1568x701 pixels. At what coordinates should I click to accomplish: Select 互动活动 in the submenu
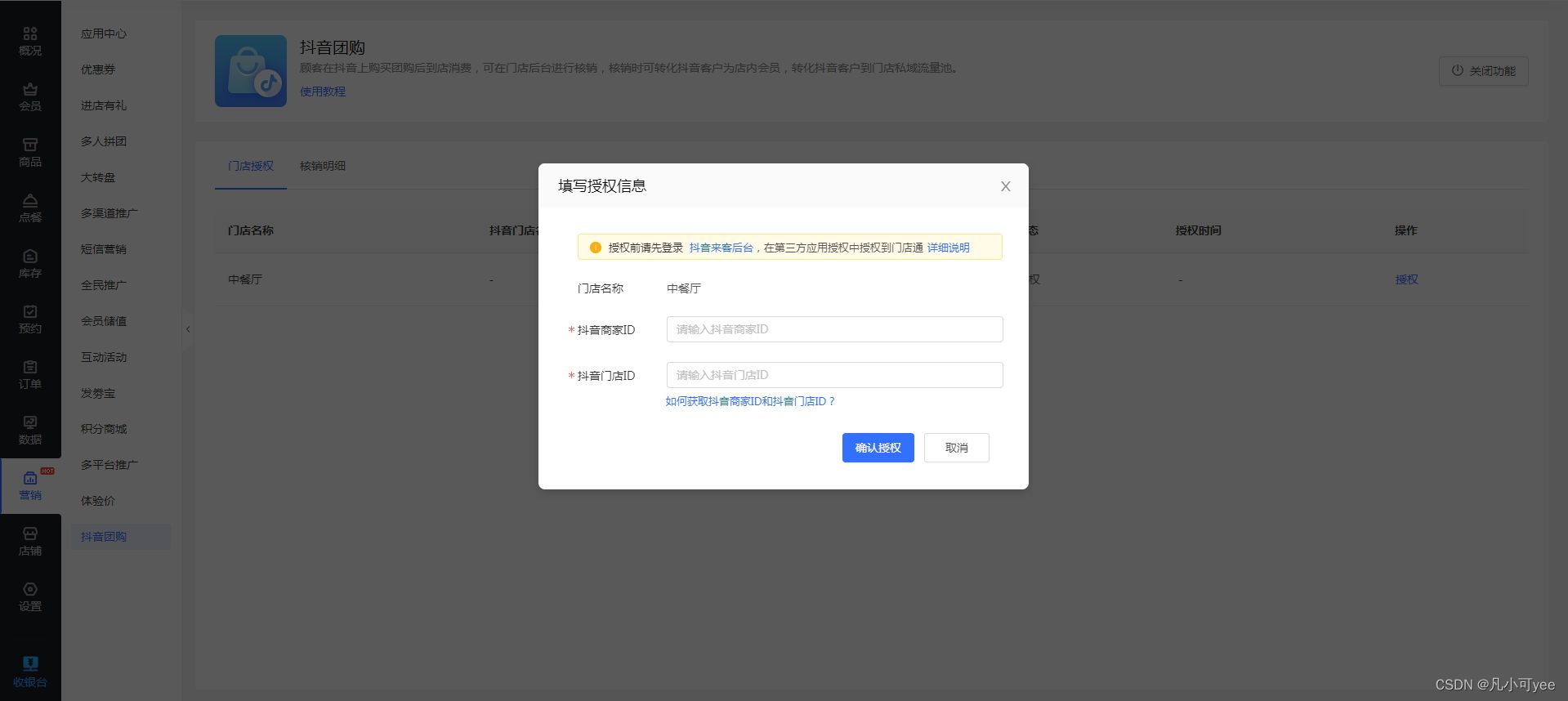[104, 357]
